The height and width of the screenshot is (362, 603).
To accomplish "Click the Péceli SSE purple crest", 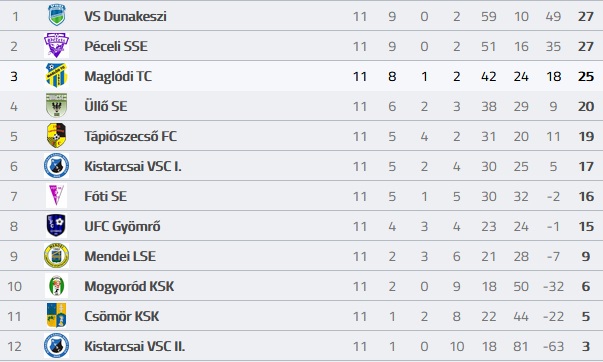I will tap(57, 45).
